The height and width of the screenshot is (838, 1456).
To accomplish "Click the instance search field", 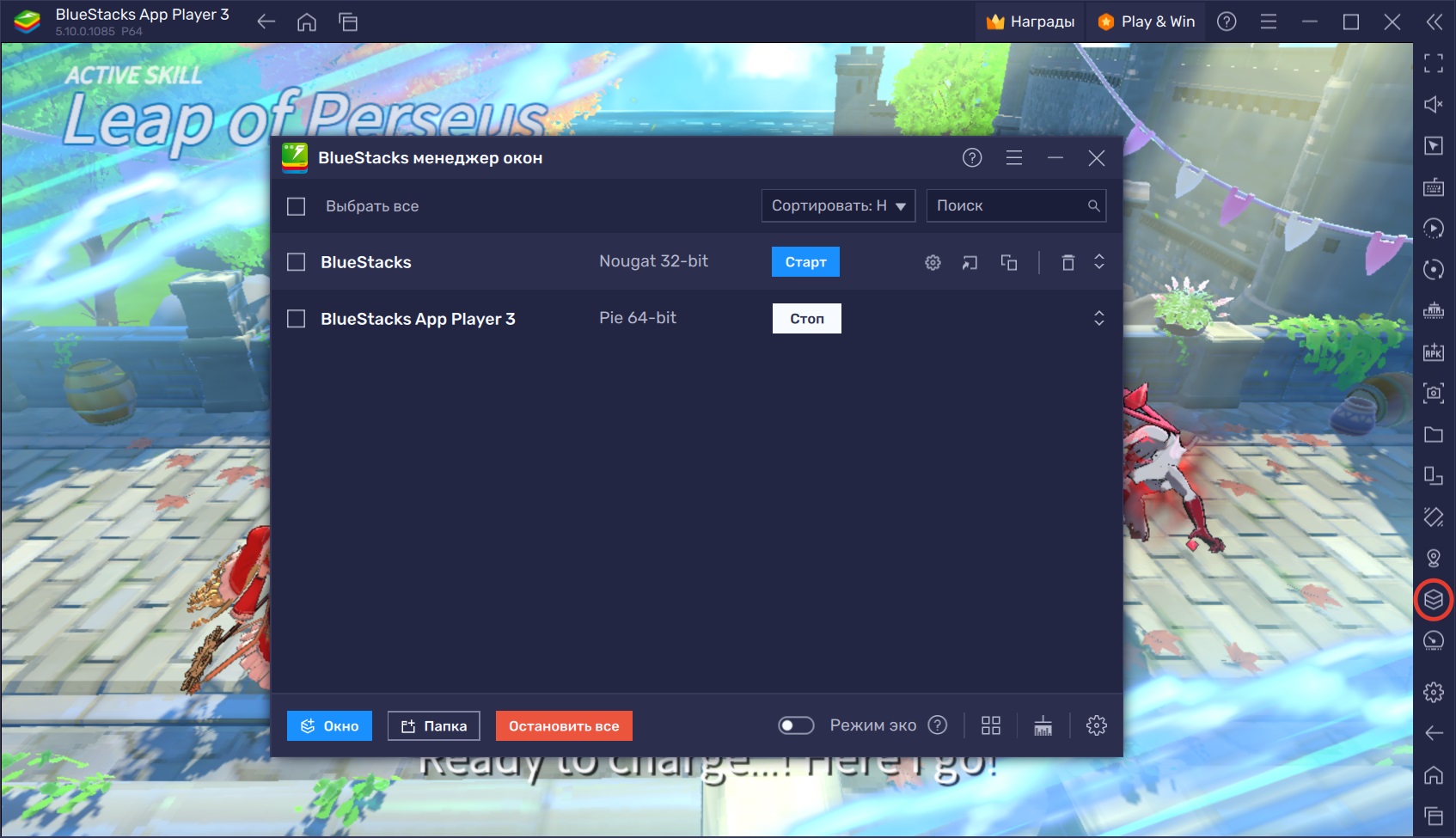I will [x=1016, y=205].
